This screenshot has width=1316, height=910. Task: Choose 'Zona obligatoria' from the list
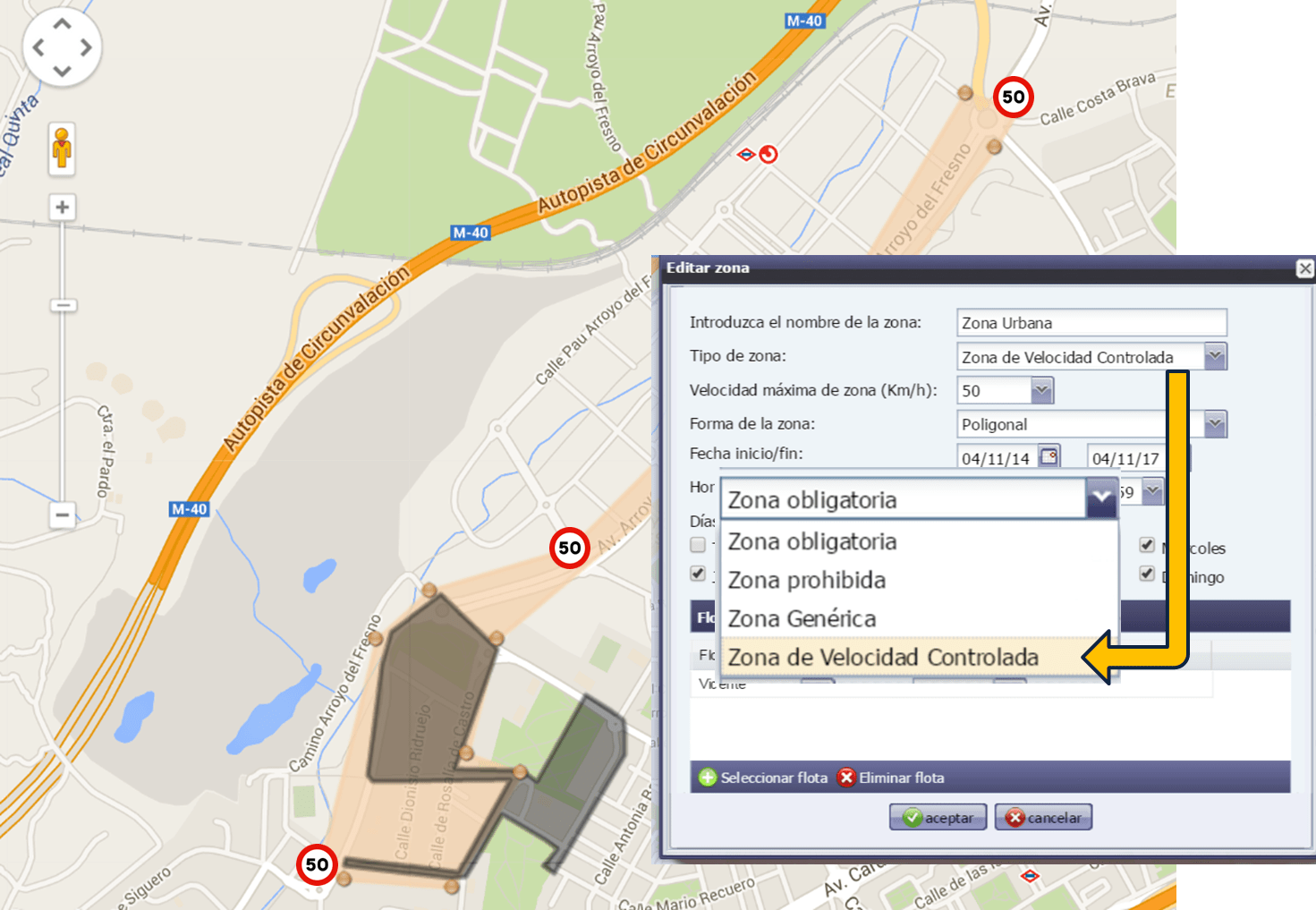click(x=920, y=541)
